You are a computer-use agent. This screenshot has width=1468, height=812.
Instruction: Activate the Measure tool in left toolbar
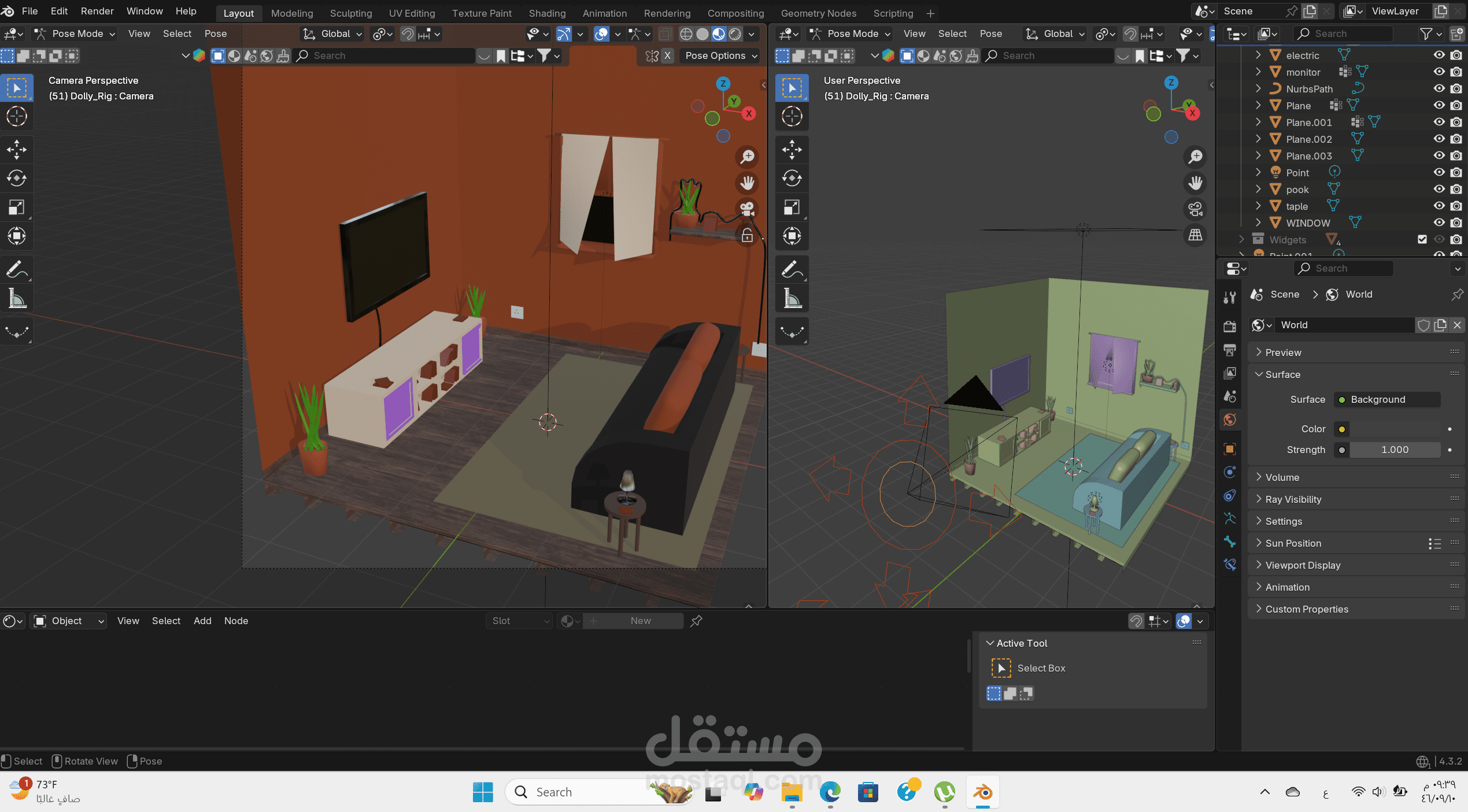pos(16,299)
